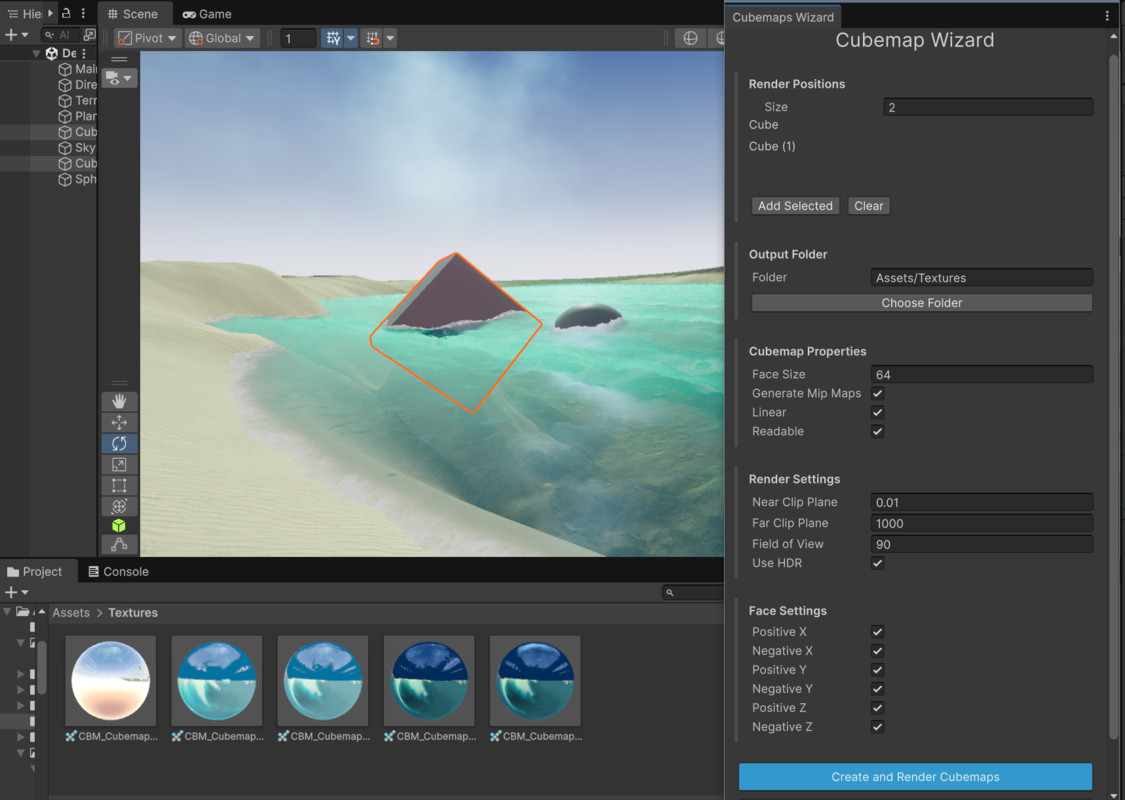Open the Hierarchy create plus dropdown

coord(17,34)
